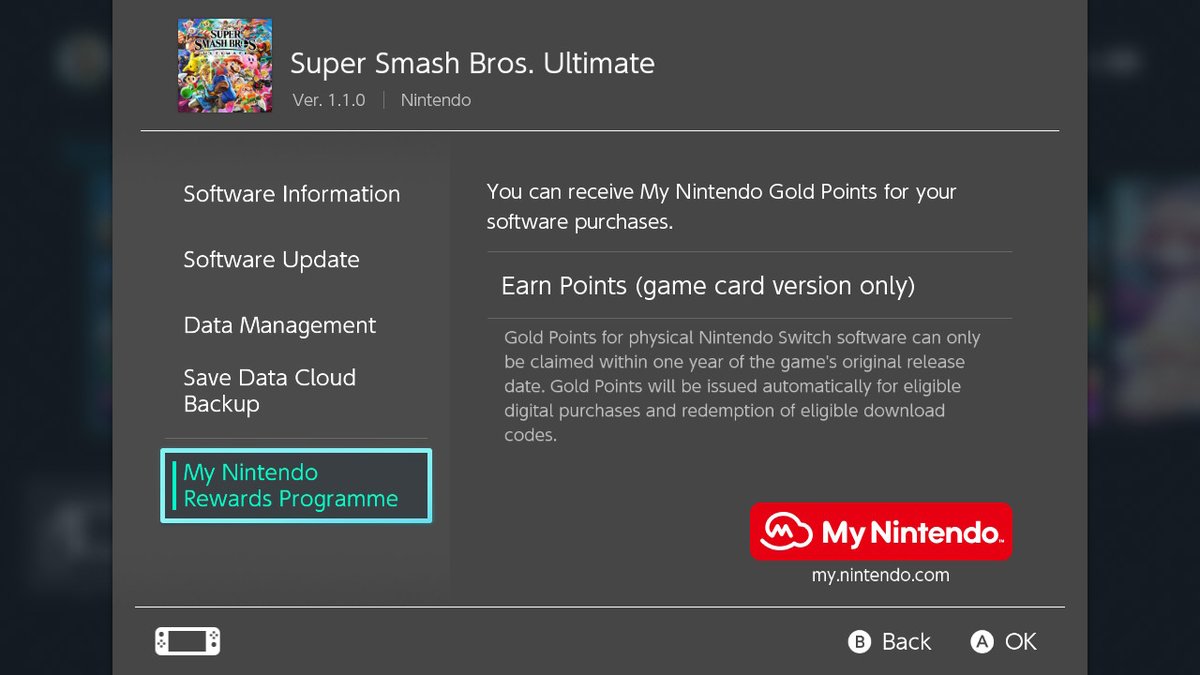Click the smiling cloud icon in the My Nintendo logo
This screenshot has width=1200, height=675.
787,532
